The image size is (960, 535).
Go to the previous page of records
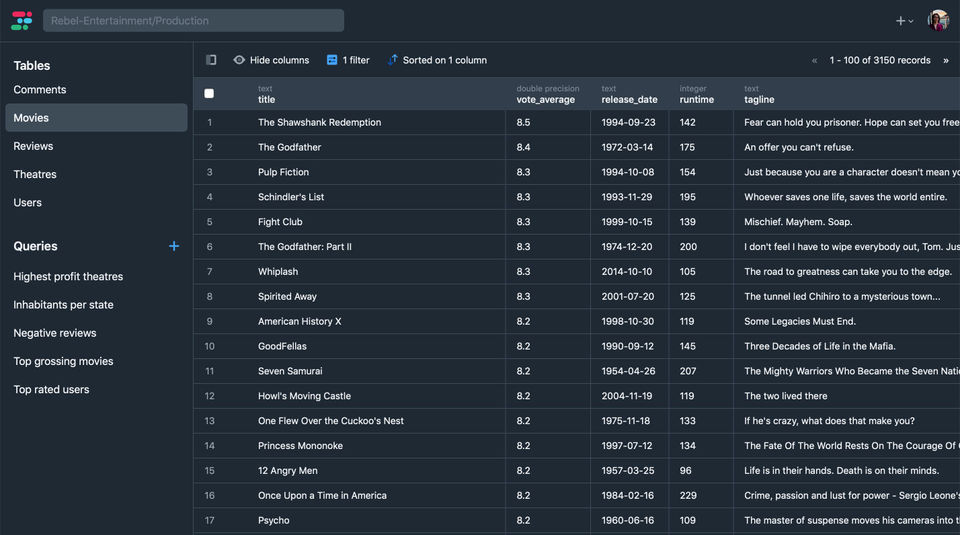click(x=814, y=60)
